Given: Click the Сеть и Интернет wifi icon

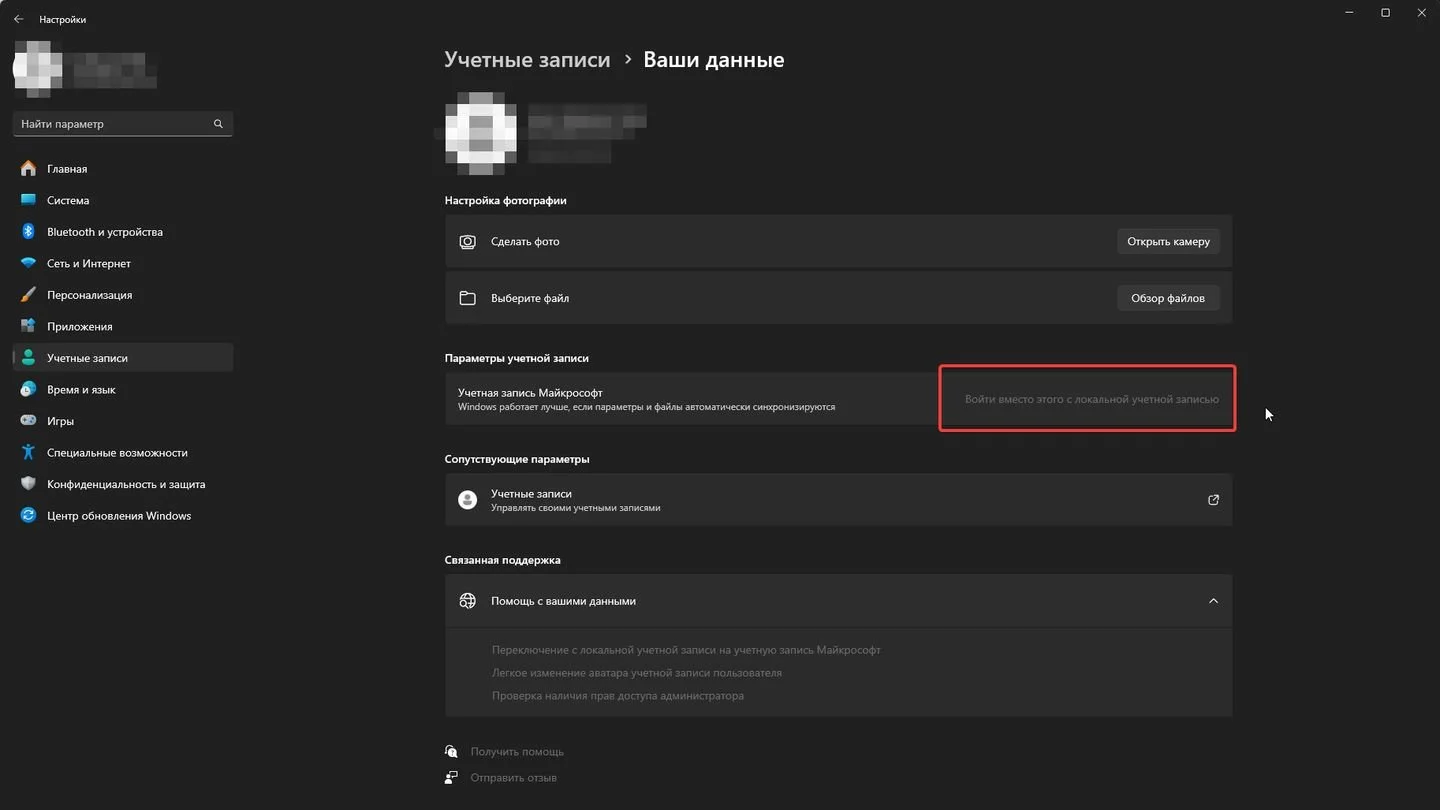Looking at the screenshot, I should (28, 263).
